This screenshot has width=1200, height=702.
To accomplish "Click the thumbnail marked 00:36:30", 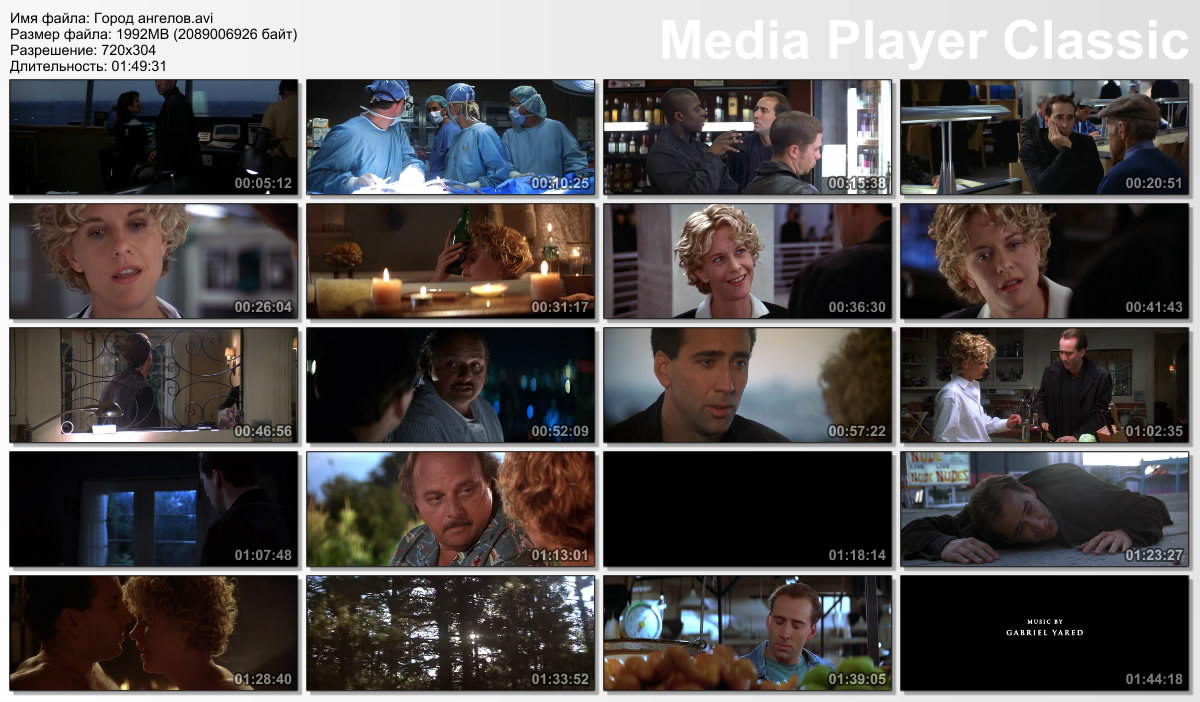I will point(747,261).
